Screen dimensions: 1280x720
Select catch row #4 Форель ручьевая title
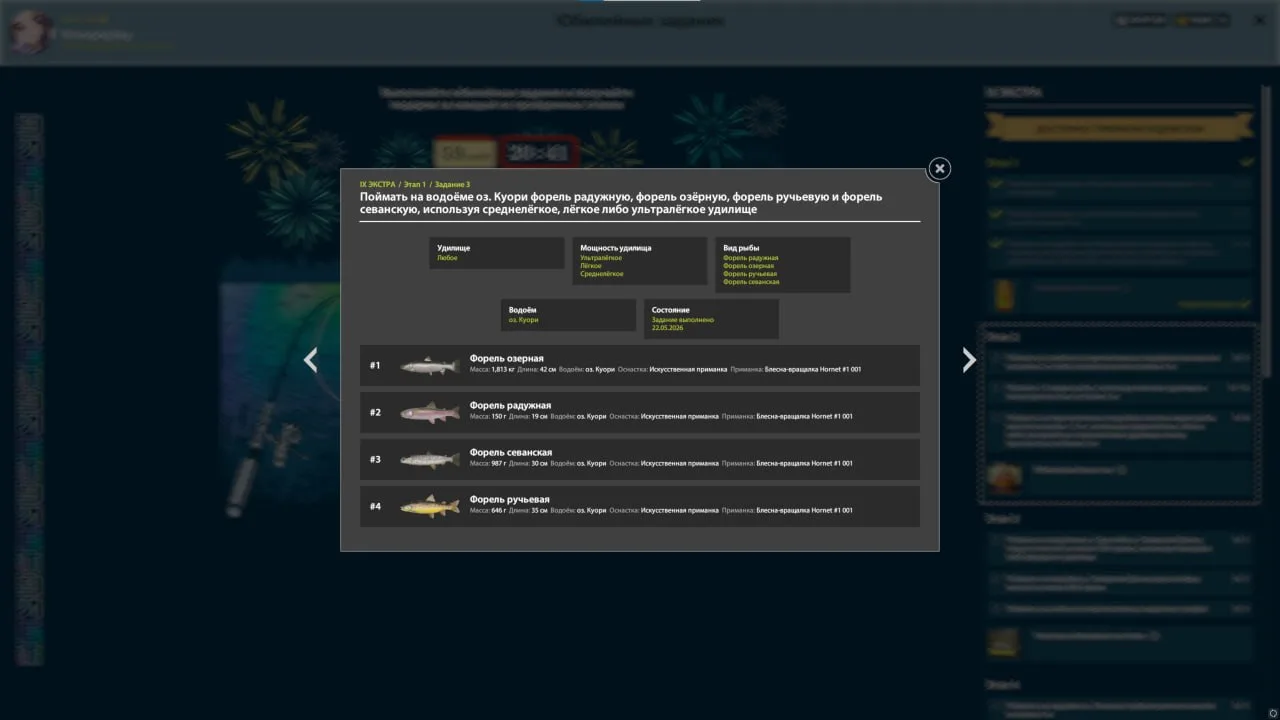510,499
